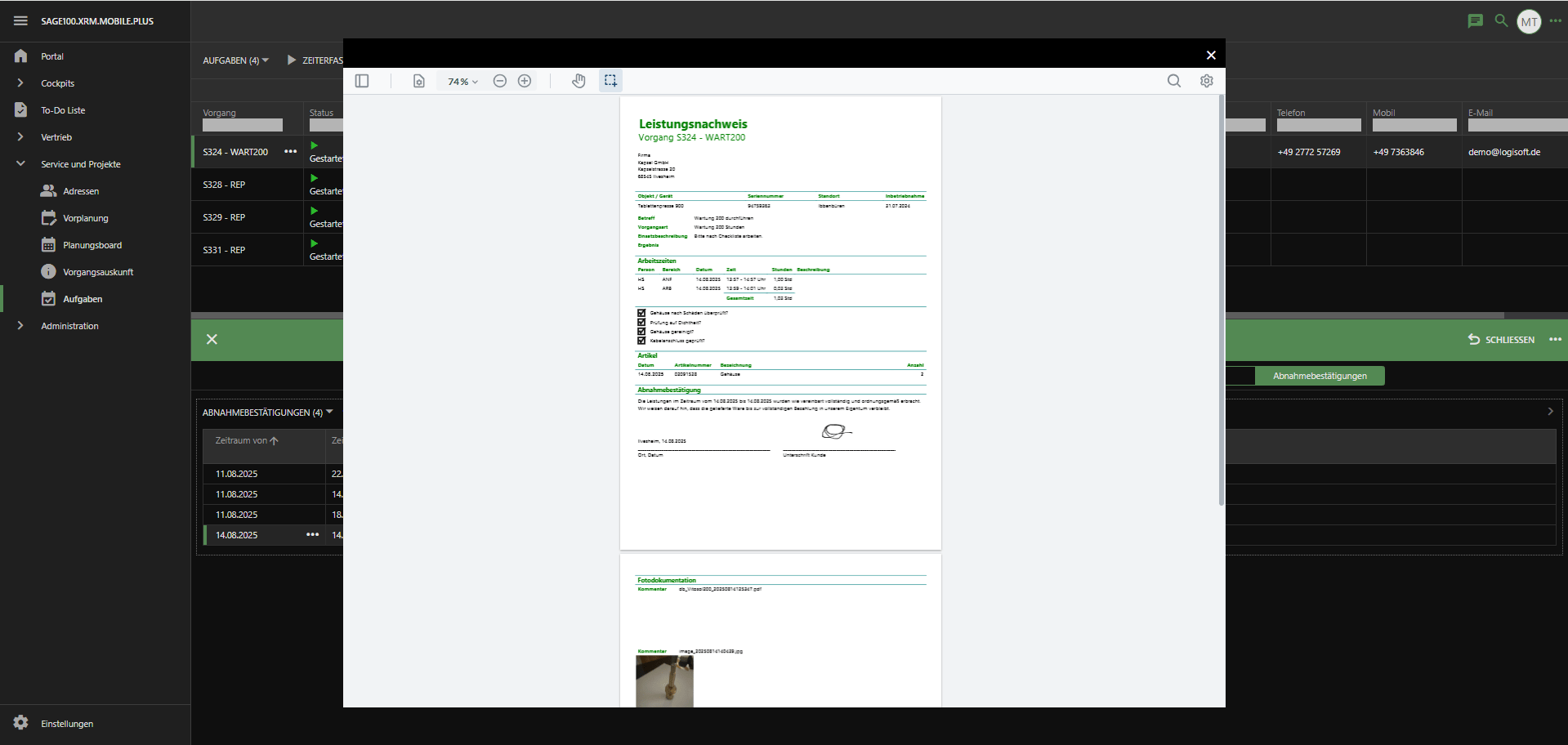Open the Planungsboard menu item
This screenshot has width=1568, height=745.
pos(92,245)
